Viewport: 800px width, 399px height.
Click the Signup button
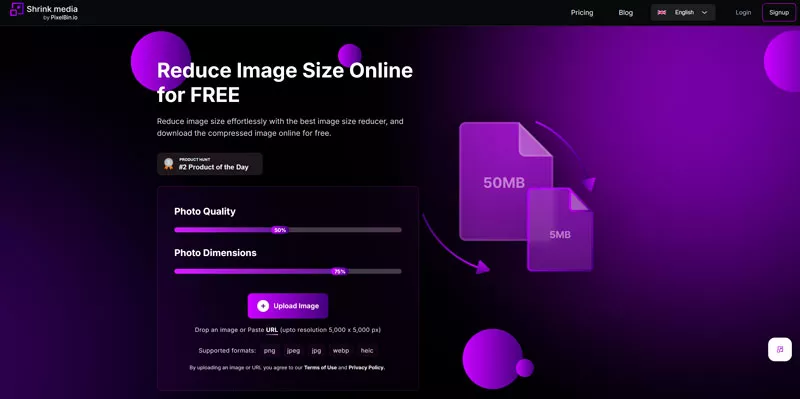[x=779, y=13]
